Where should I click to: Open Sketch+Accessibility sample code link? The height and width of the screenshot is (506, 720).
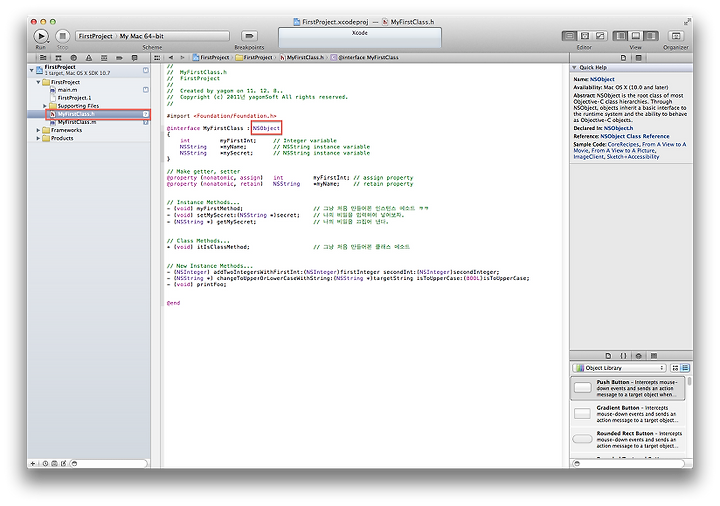[633, 157]
